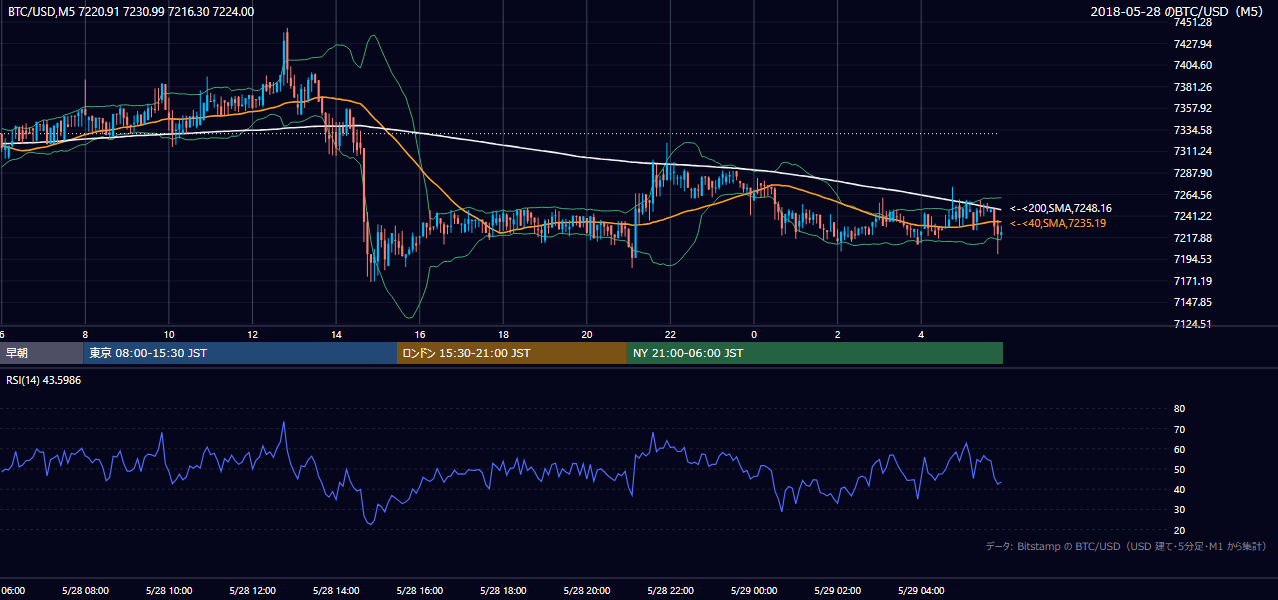Click price axis label 7217.88
Image resolution: width=1278 pixels, height=600 pixels.
click(1193, 238)
